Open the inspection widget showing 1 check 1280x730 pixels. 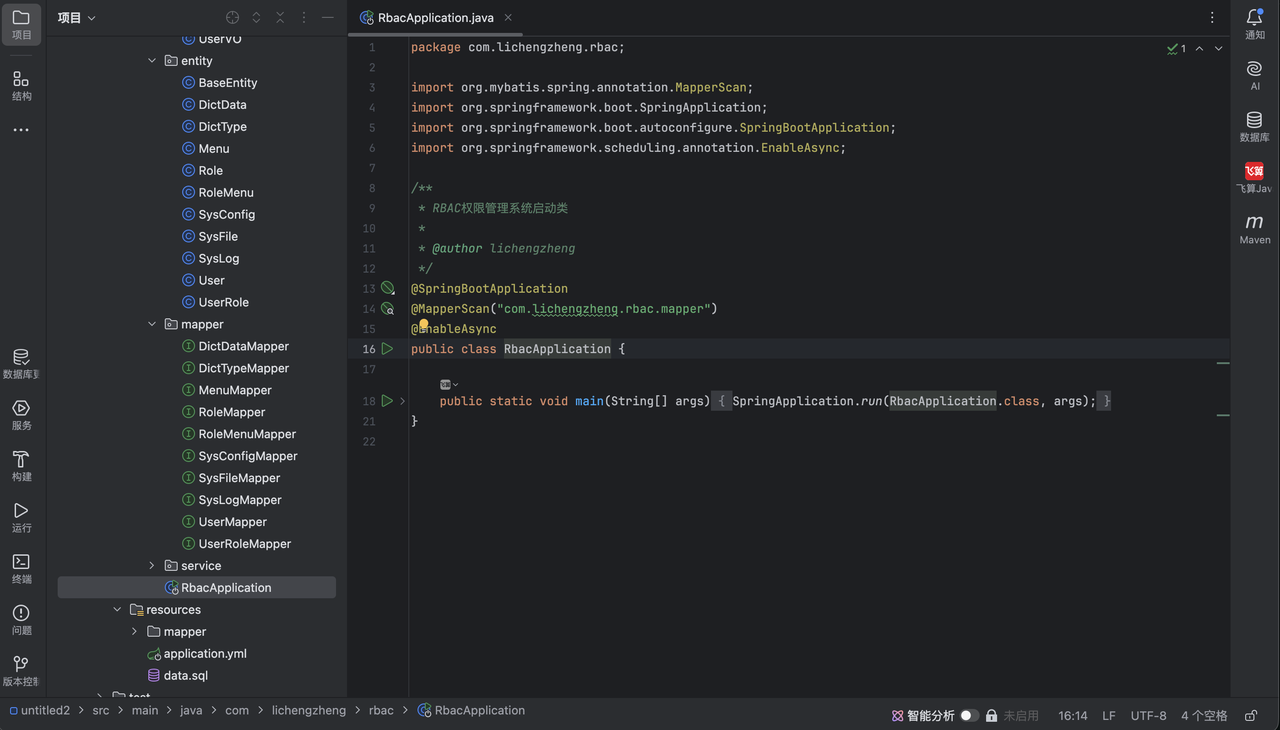click(x=1176, y=48)
